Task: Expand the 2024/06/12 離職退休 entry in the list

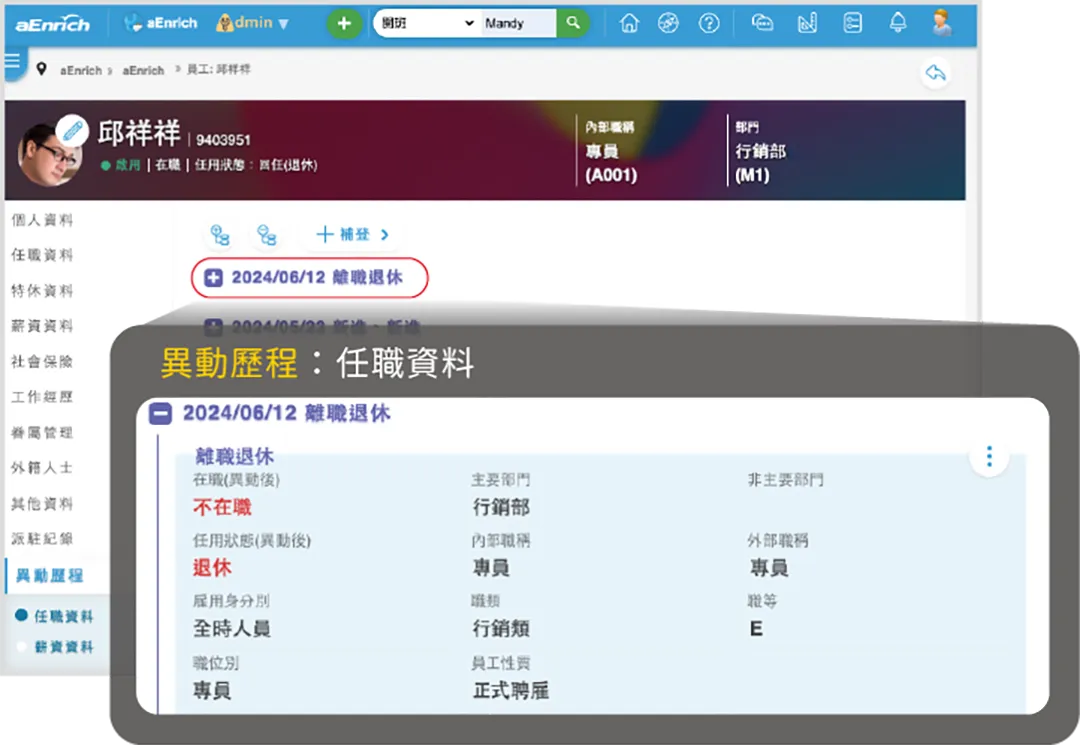Action: pyautogui.click(x=212, y=278)
